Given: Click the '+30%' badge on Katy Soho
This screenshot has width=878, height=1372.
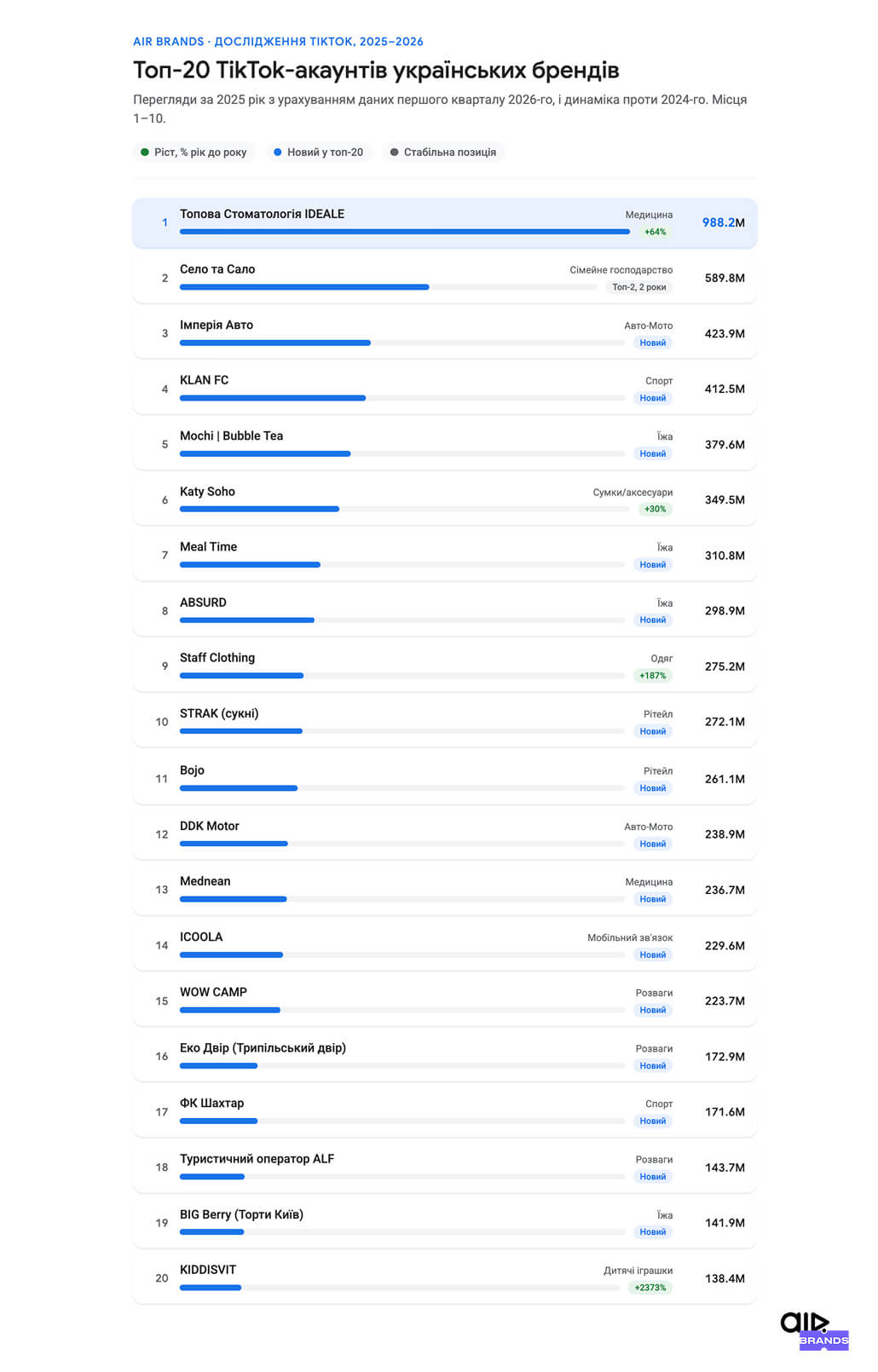Looking at the screenshot, I should (656, 509).
